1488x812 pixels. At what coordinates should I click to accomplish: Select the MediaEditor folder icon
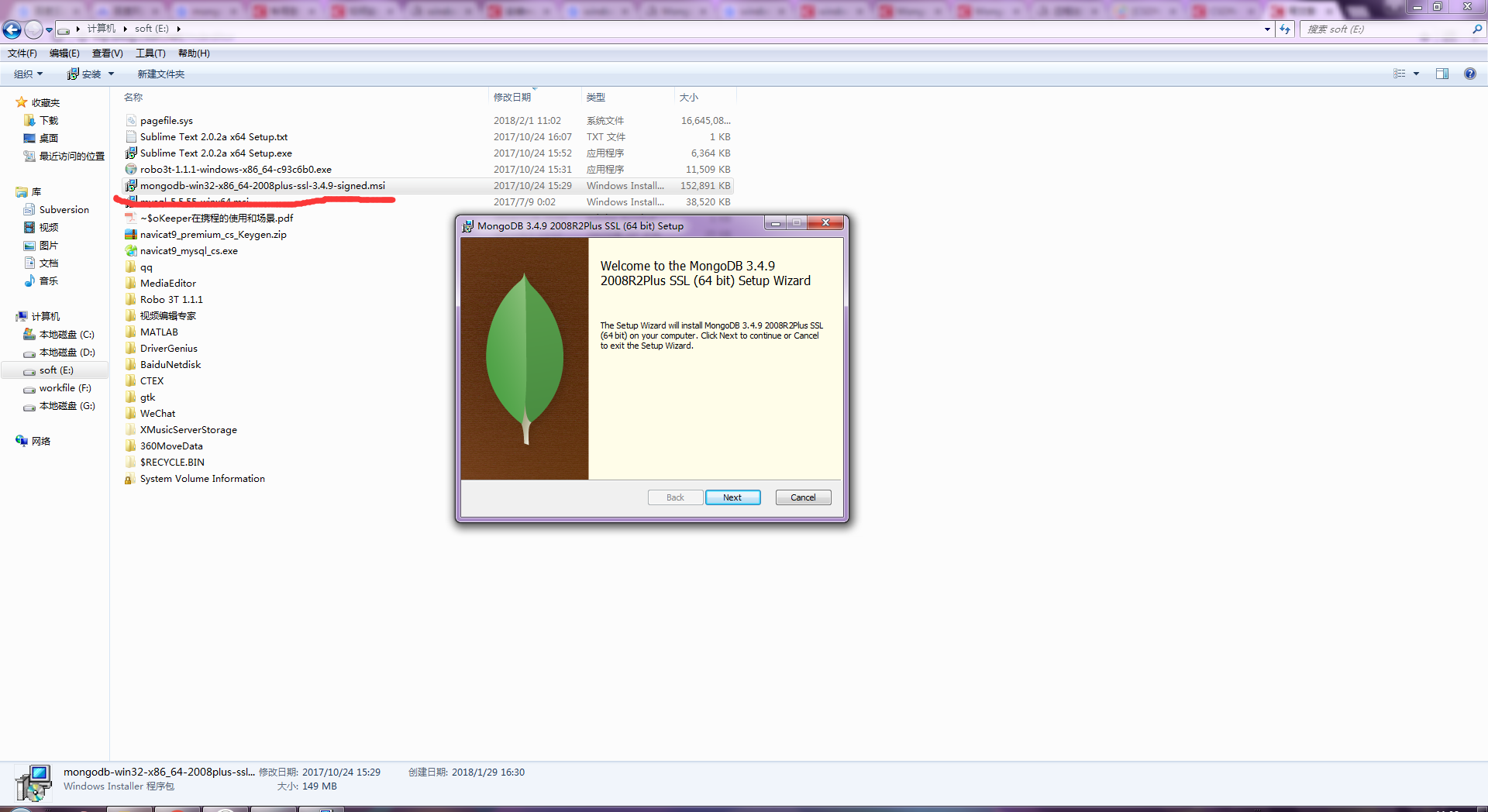(131, 284)
